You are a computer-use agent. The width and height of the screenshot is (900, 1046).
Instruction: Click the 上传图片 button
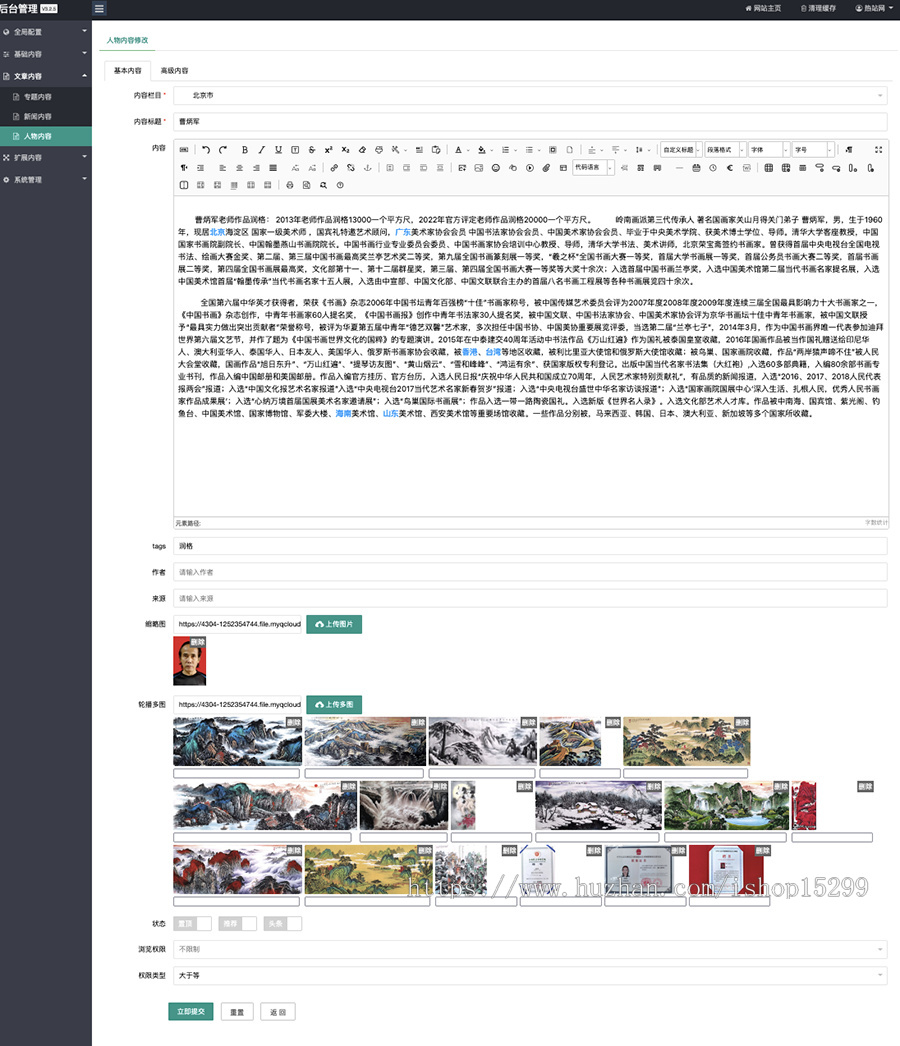[334, 624]
